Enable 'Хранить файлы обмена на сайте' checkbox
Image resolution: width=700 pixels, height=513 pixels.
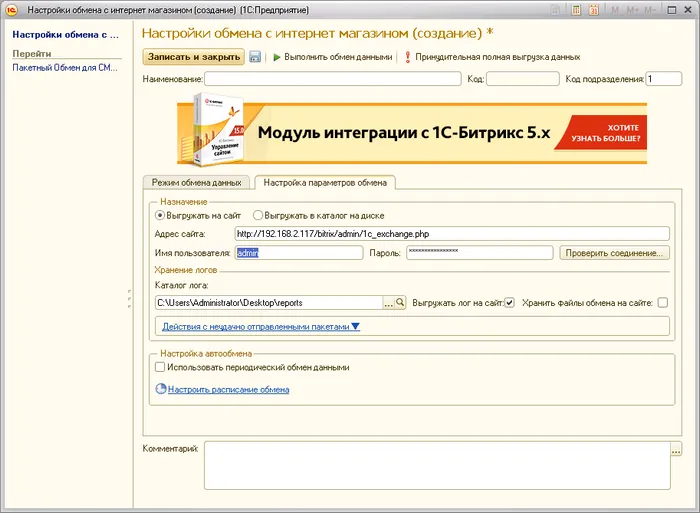662,302
